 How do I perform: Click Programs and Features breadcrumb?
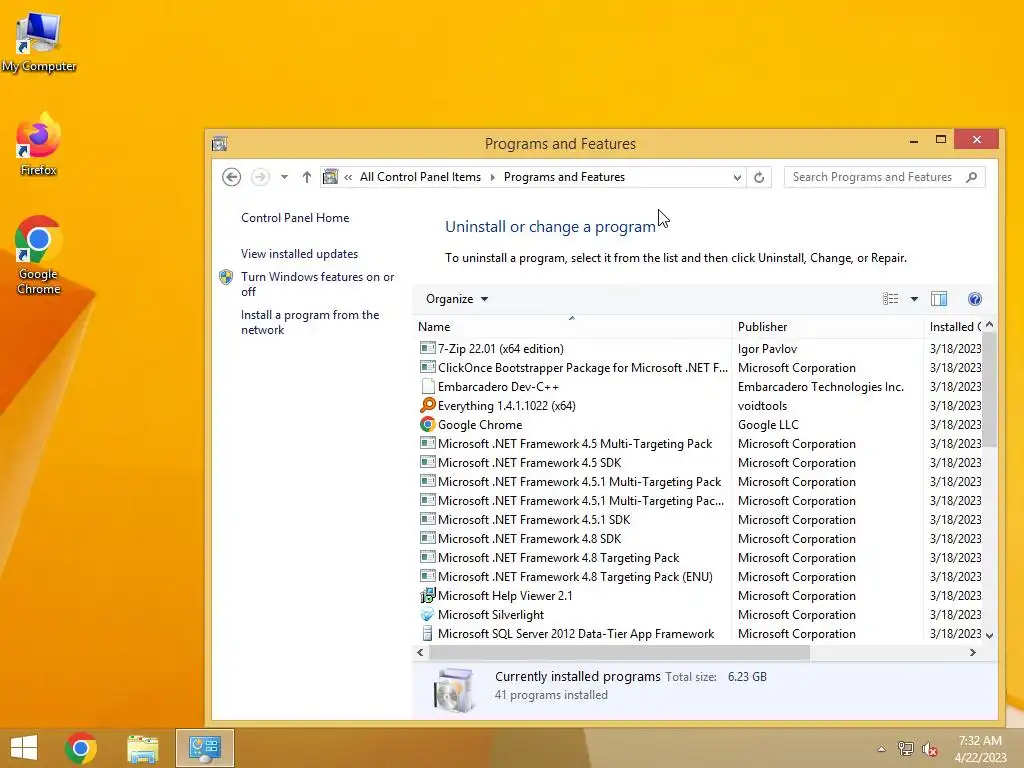(564, 177)
